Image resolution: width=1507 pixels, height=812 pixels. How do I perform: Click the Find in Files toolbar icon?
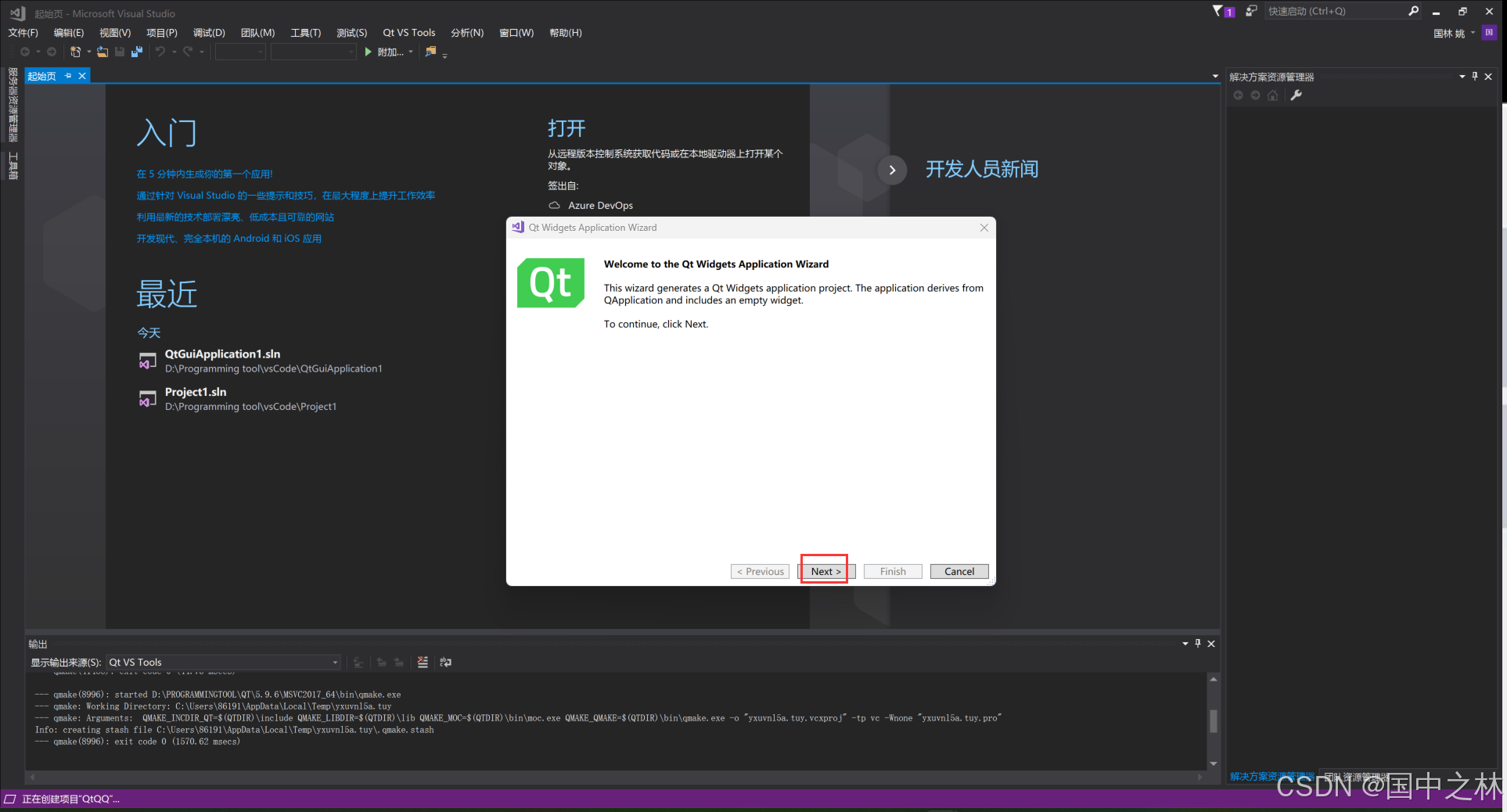(430, 52)
